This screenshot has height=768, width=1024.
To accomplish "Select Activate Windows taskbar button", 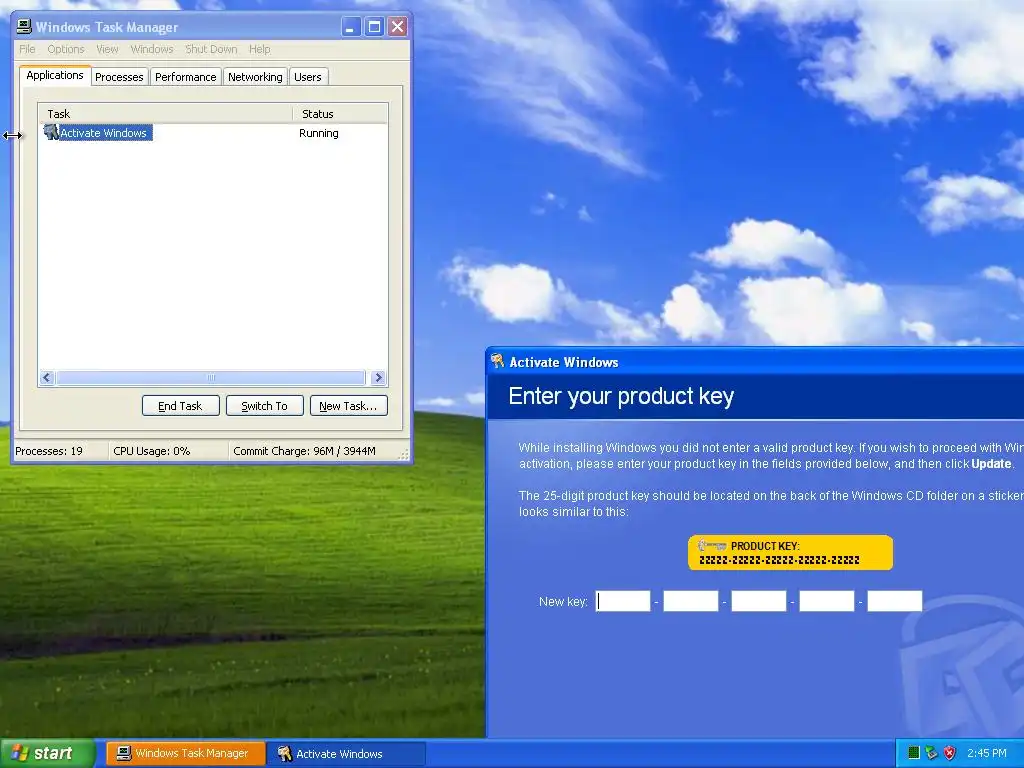I will click(x=347, y=753).
